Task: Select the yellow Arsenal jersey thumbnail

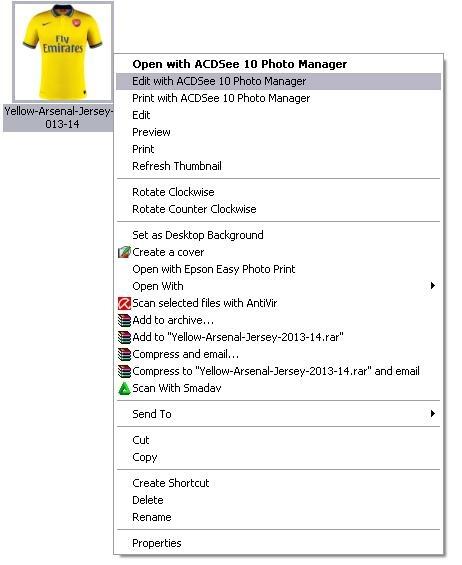Action: 63,52
